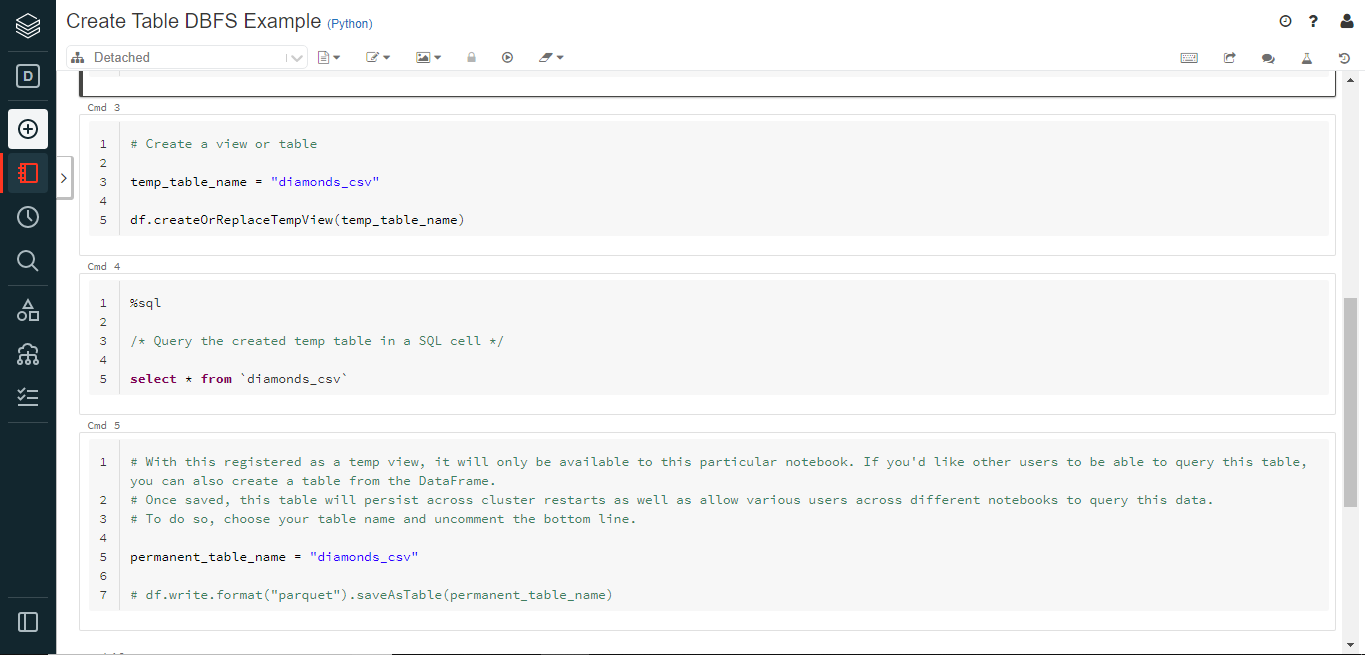Open the Clear eraser menu
The width and height of the screenshot is (1365, 655).
(x=551, y=58)
